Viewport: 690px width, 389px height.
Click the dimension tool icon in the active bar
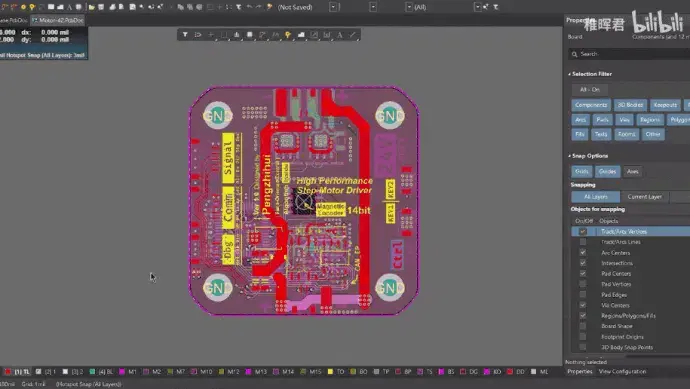(327, 34)
